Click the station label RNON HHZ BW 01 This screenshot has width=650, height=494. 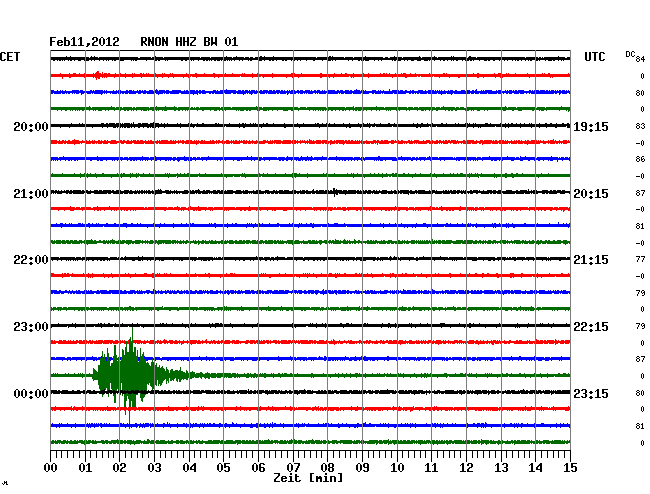pyautogui.click(x=189, y=42)
